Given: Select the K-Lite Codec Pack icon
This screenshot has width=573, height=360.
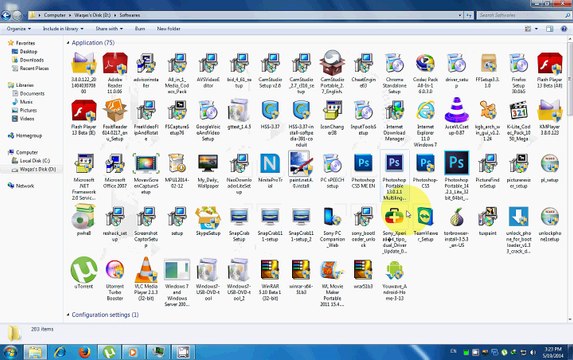Looking at the screenshot, I should pos(518,111).
